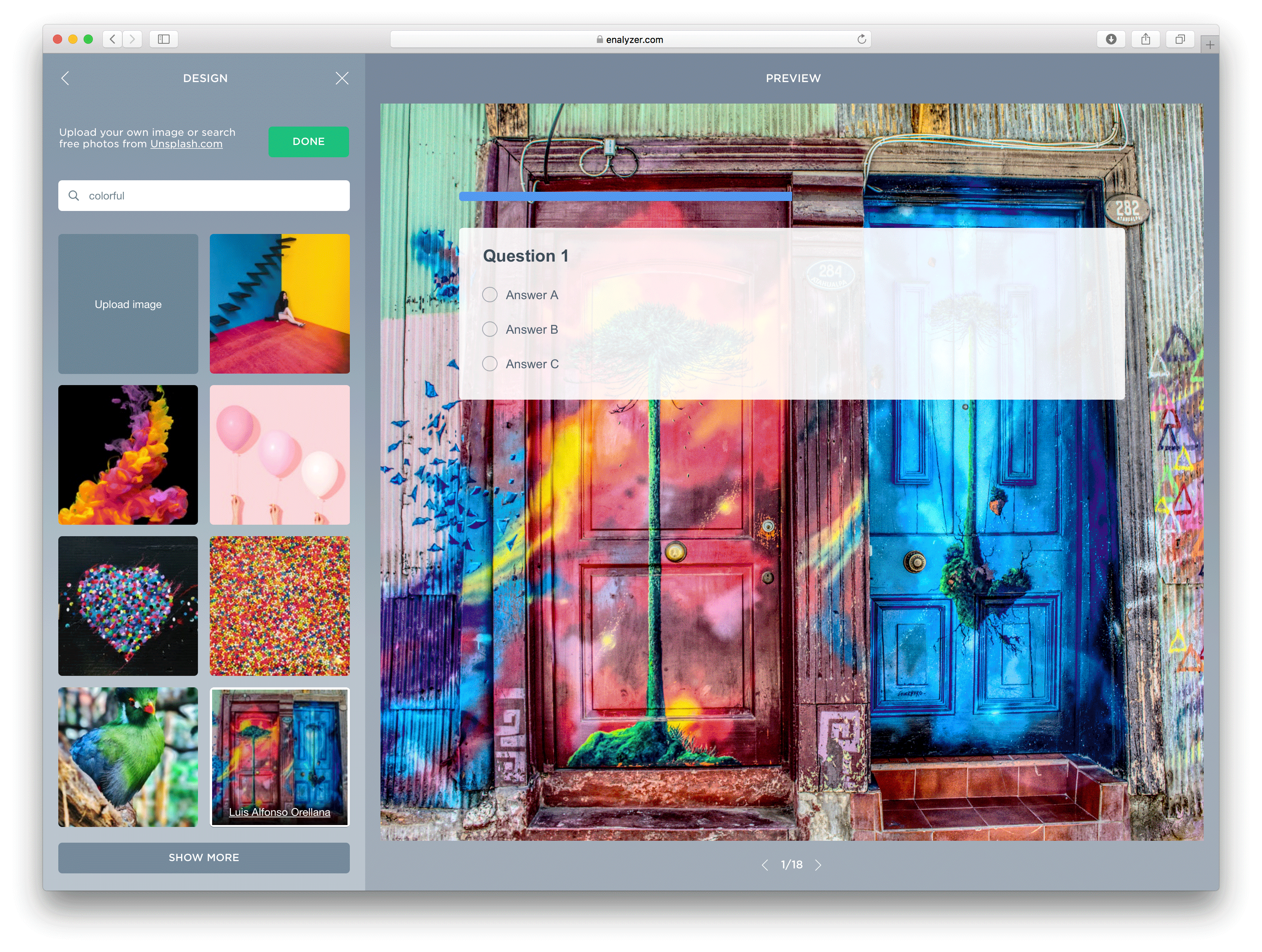This screenshot has height=952, width=1262.
Task: Expand results with Show More
Action: [x=204, y=857]
